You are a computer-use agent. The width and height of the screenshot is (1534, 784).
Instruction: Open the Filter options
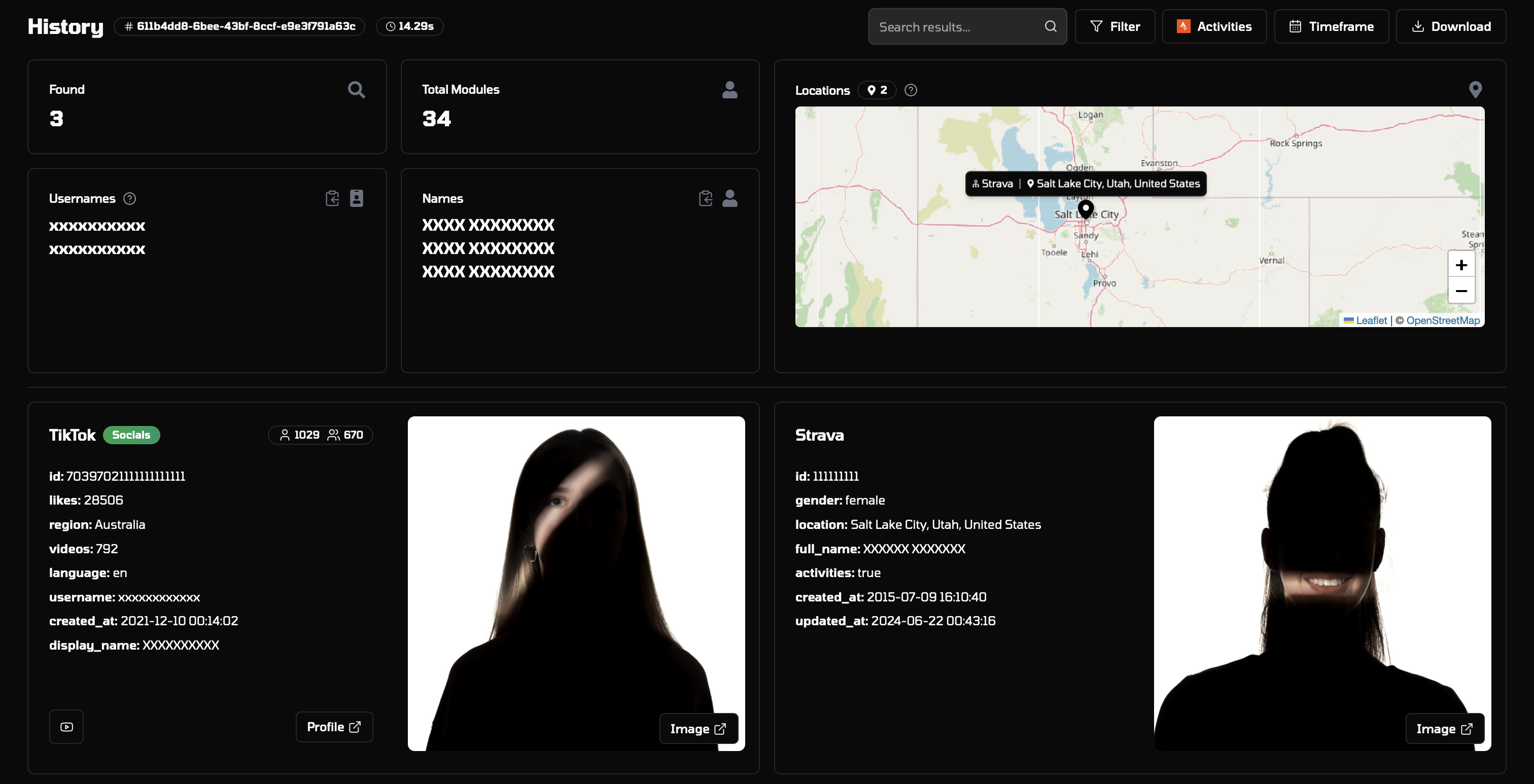click(1115, 27)
